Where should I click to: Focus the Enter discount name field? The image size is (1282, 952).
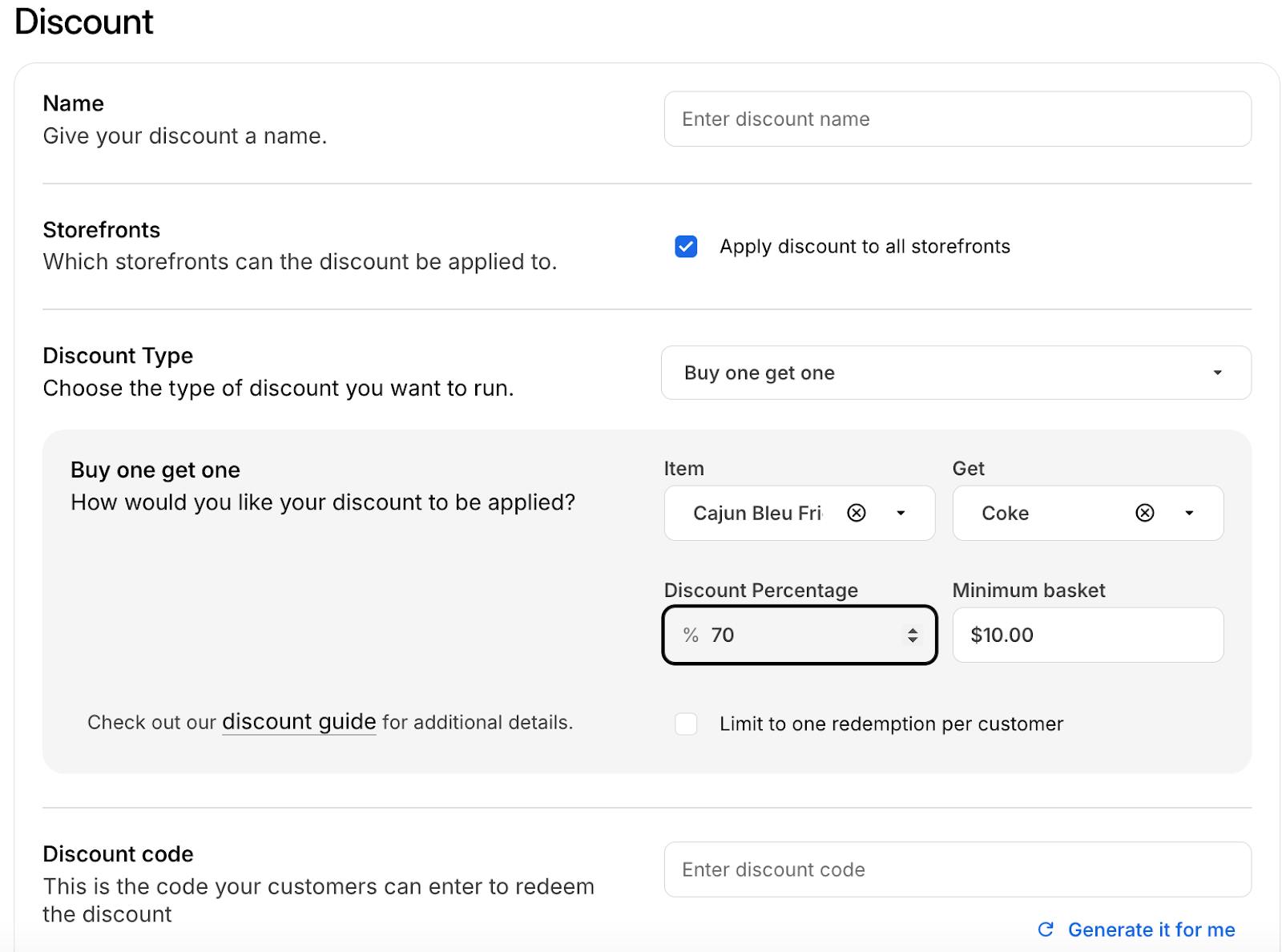pos(957,119)
